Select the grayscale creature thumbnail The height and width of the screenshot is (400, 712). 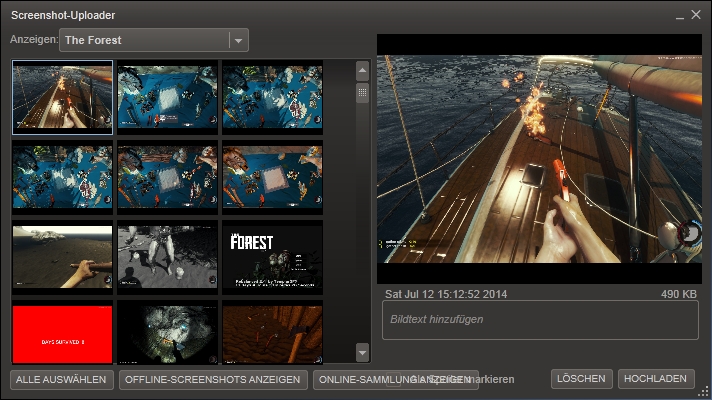(167, 256)
